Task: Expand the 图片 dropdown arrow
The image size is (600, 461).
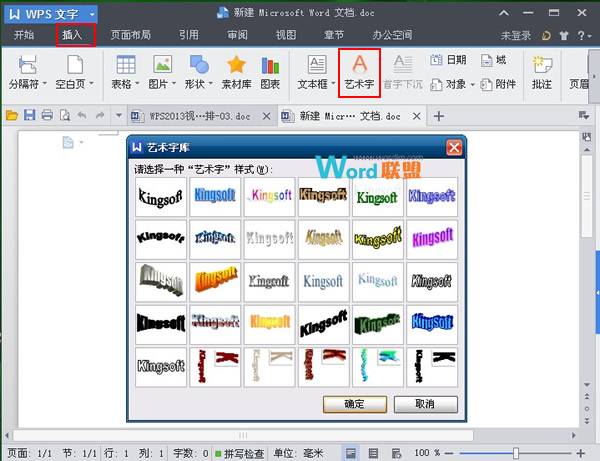Action: coord(174,83)
